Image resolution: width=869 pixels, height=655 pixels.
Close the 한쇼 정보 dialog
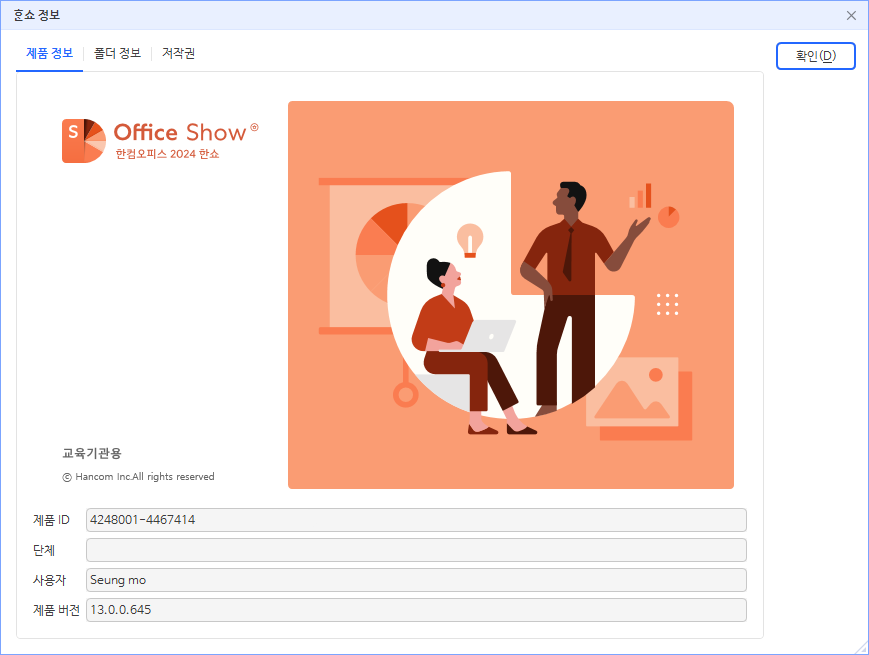tap(851, 16)
